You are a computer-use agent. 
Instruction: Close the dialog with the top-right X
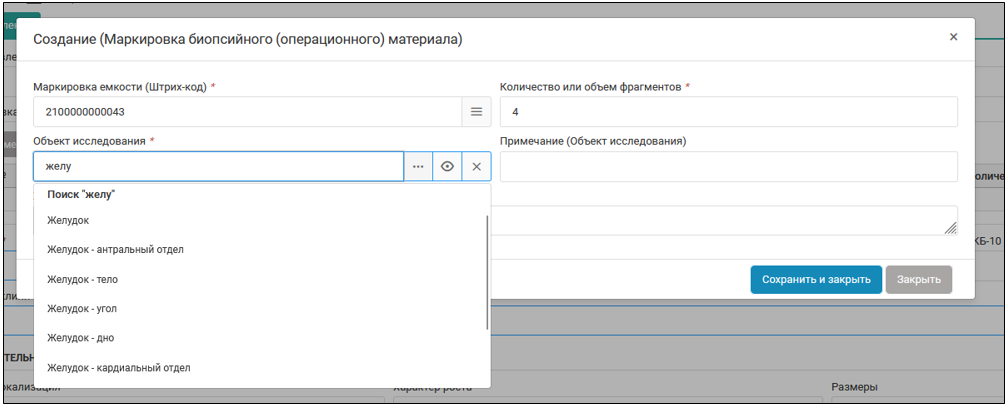click(953, 37)
